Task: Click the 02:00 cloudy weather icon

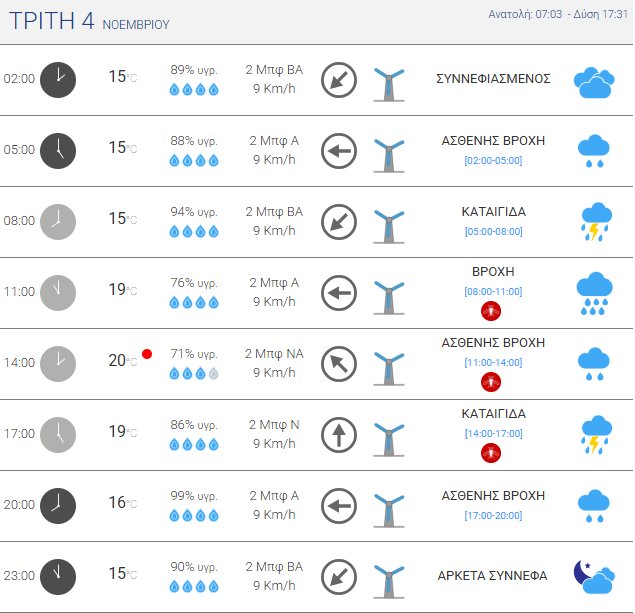Action: (x=594, y=82)
